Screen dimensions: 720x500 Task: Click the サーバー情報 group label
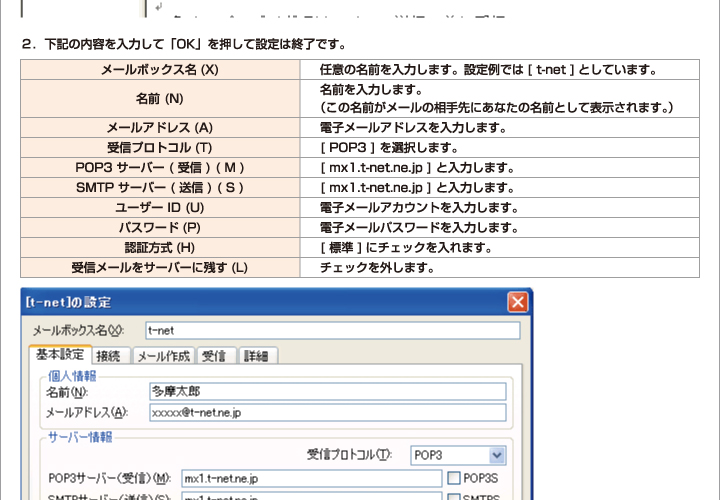click(80, 437)
